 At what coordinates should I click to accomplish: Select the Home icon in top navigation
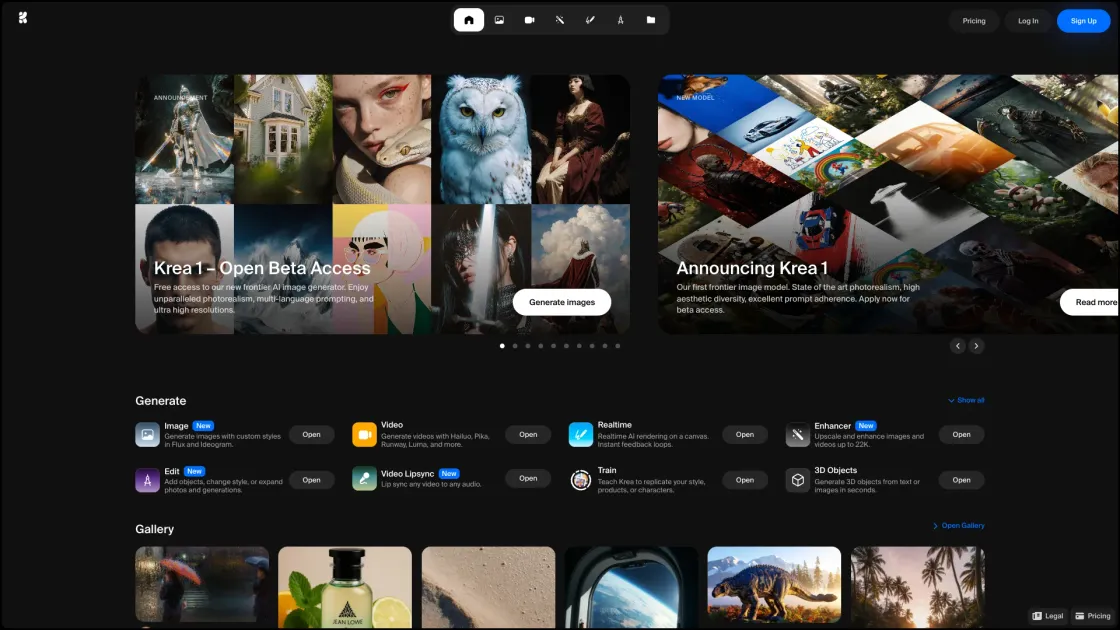tap(469, 20)
